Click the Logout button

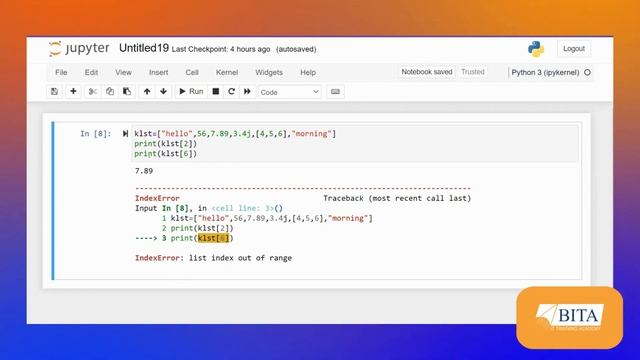click(x=574, y=49)
